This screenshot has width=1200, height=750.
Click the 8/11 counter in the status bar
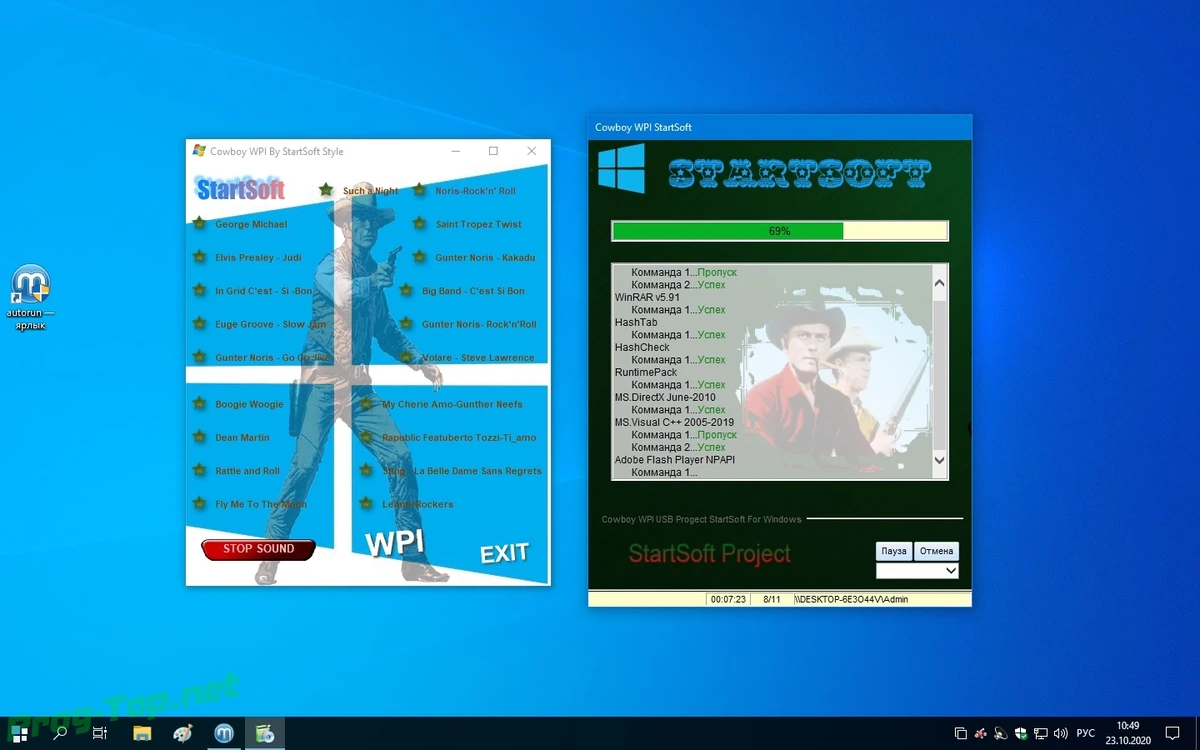click(771, 599)
